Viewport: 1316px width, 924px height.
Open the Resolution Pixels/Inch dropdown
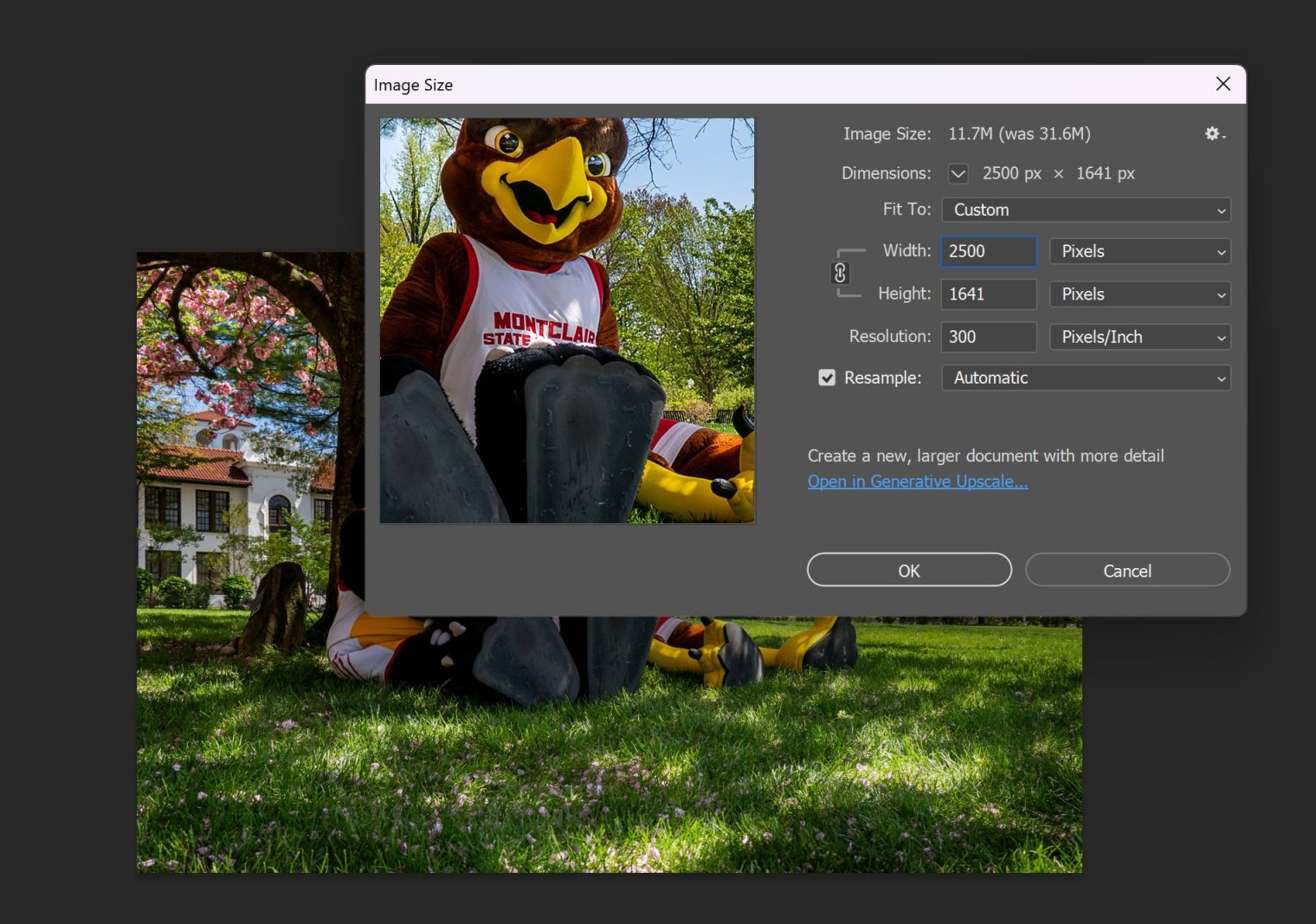click(1139, 337)
